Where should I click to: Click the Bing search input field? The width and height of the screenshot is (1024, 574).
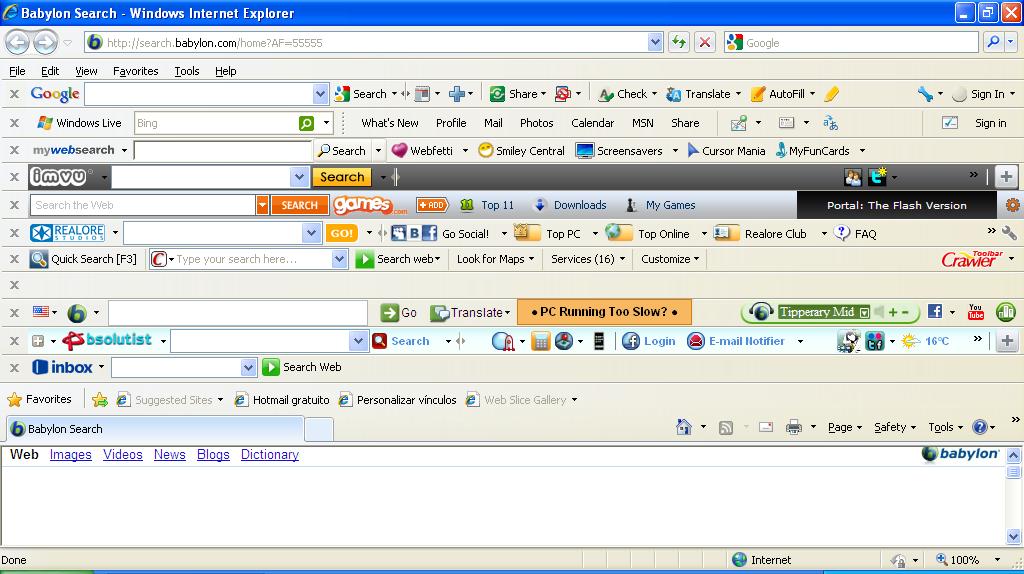click(215, 123)
